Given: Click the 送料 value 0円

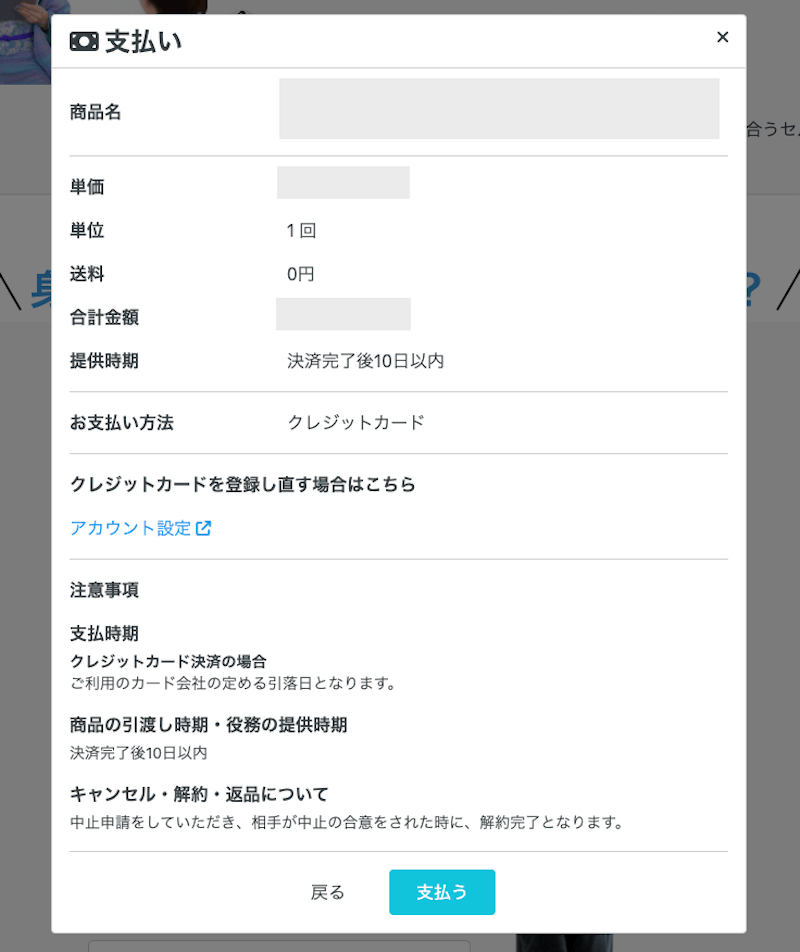Looking at the screenshot, I should click(301, 274).
